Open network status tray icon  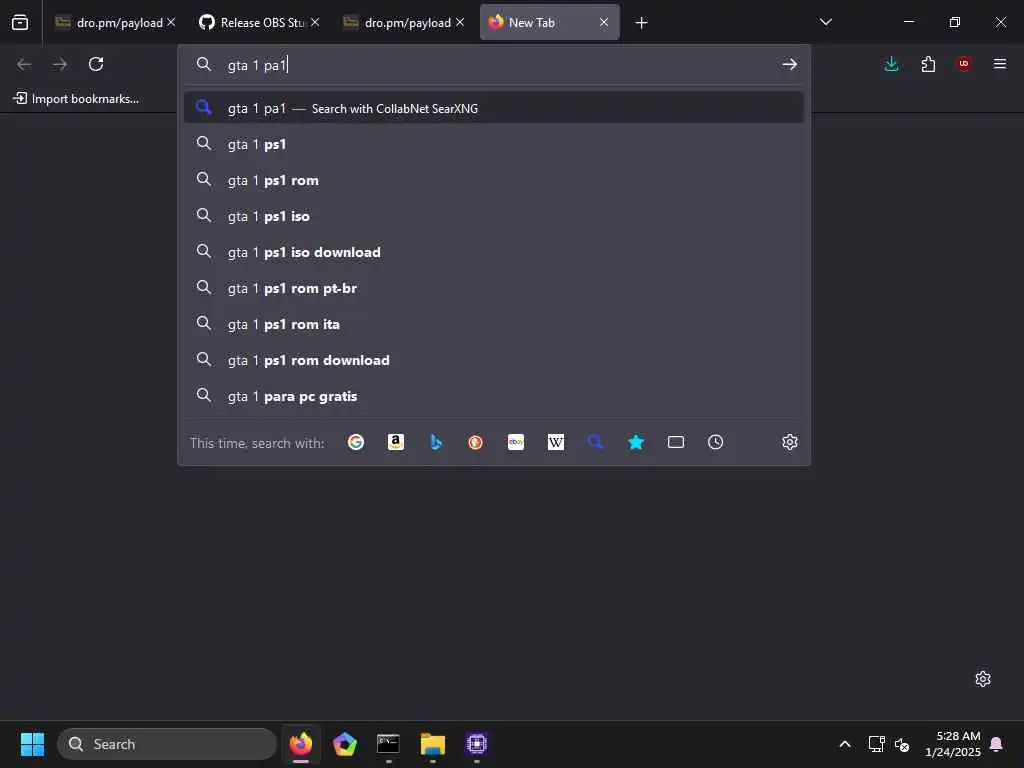click(x=876, y=744)
